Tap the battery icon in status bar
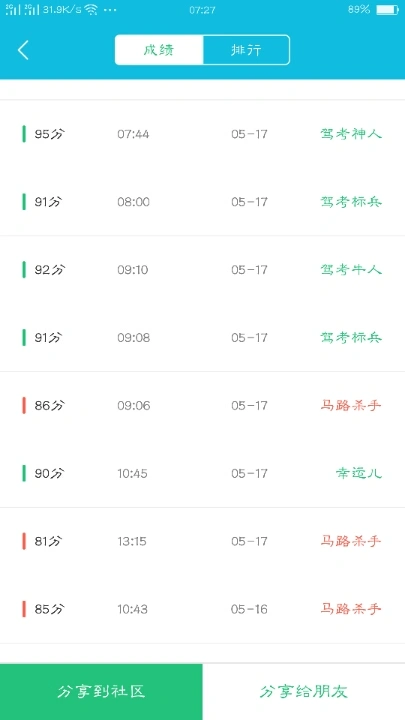 [387, 10]
